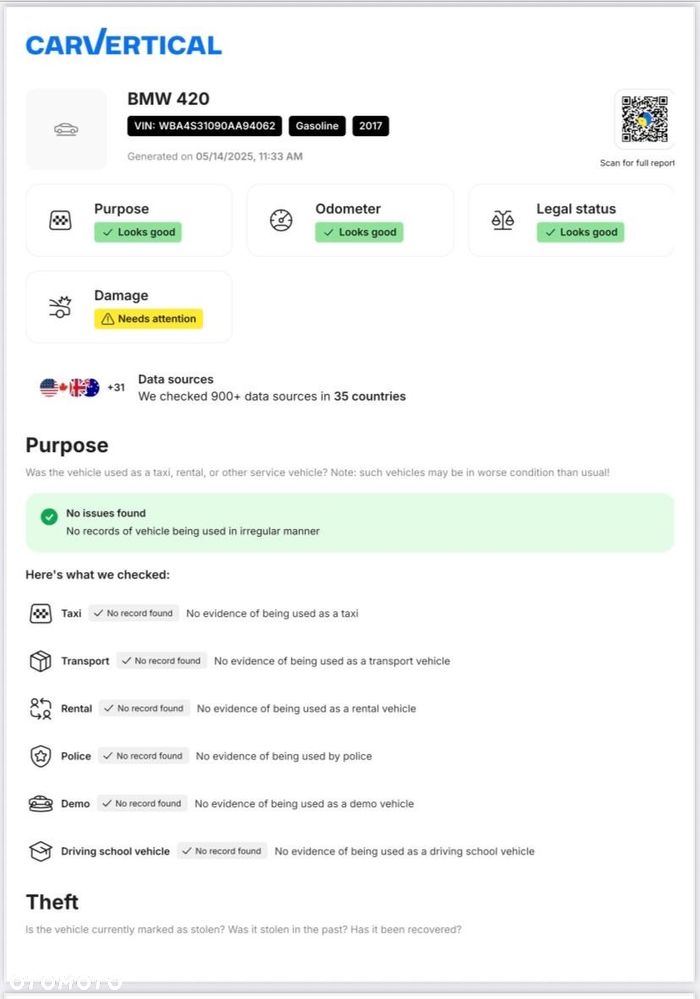Click the Police badge icon
This screenshot has height=999, width=700.
click(x=40, y=757)
